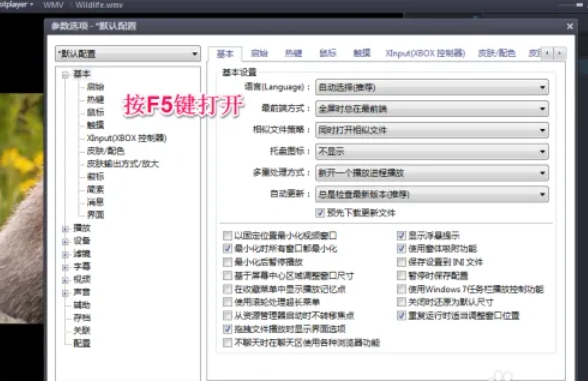Uncheck 预先下载更新文件 checkbox
This screenshot has width=588, height=381.
(x=320, y=213)
